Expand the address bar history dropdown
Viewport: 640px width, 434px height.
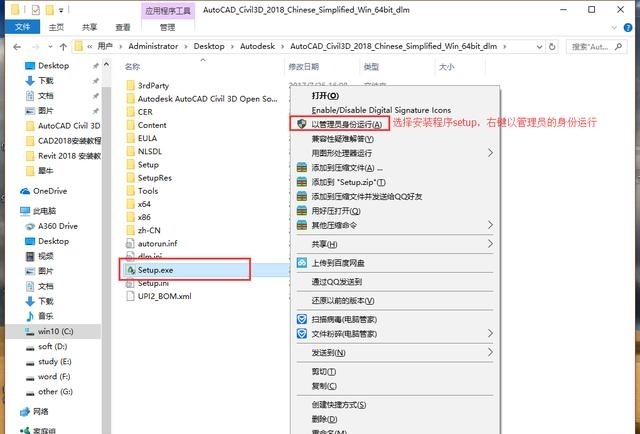(x=539, y=47)
